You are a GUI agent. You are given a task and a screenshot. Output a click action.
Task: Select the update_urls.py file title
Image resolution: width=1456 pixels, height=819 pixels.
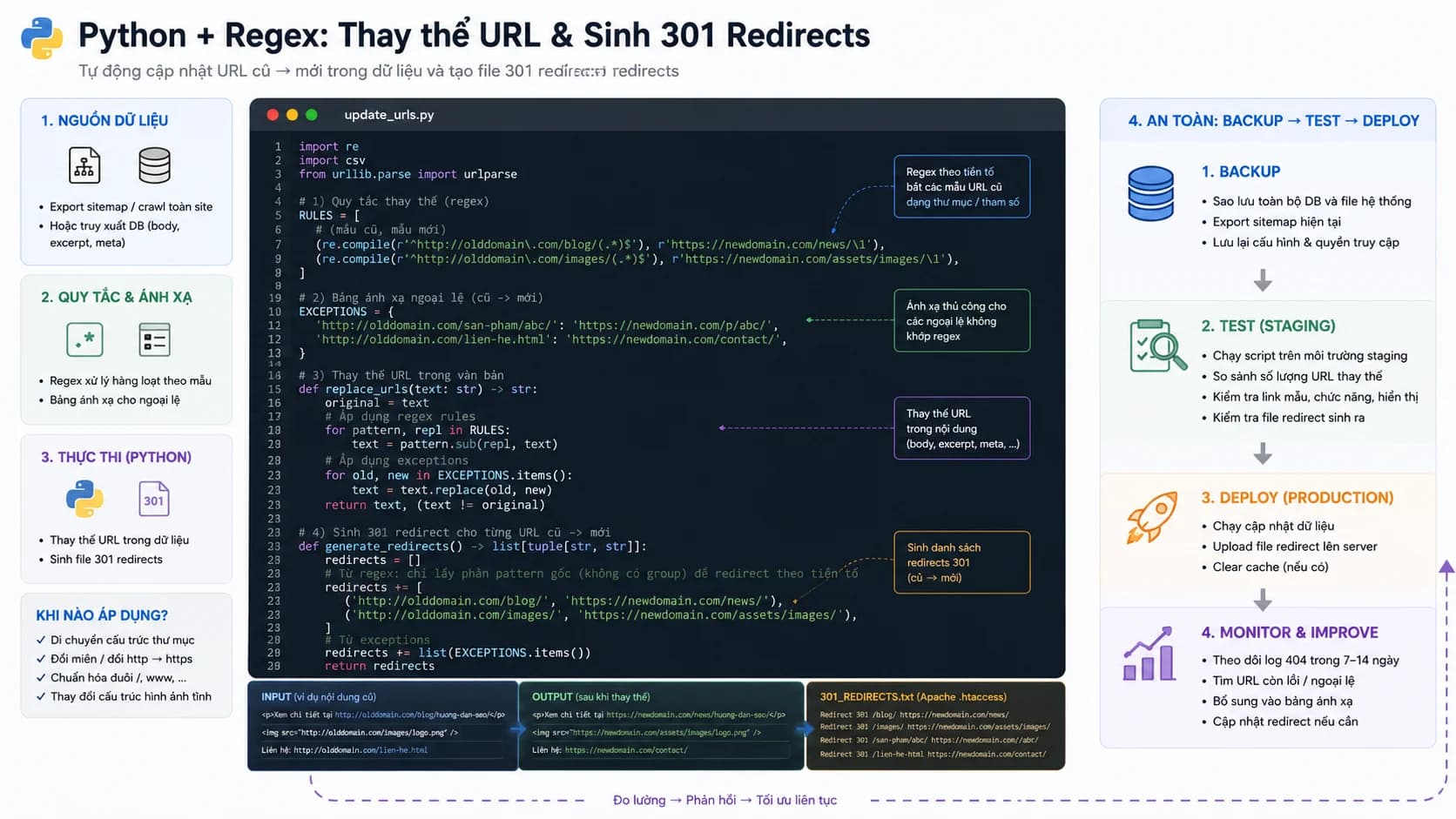(x=389, y=115)
